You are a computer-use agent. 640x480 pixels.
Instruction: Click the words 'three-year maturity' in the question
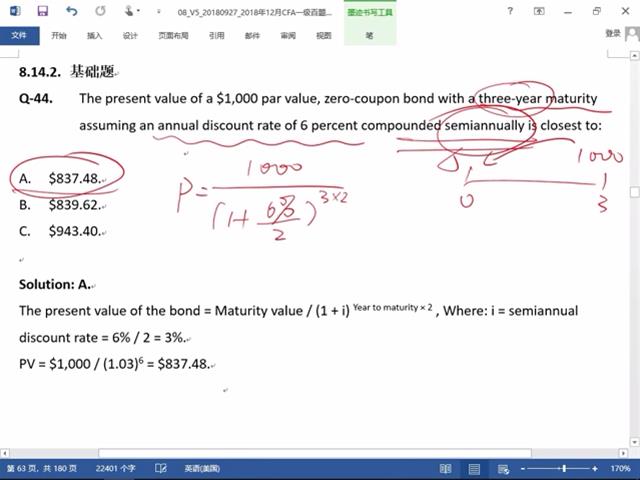tap(538, 98)
